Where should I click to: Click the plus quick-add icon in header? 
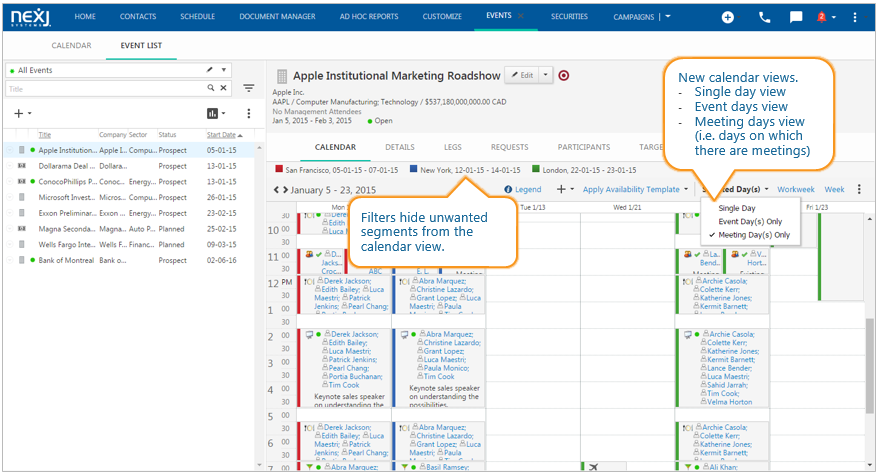pos(727,17)
